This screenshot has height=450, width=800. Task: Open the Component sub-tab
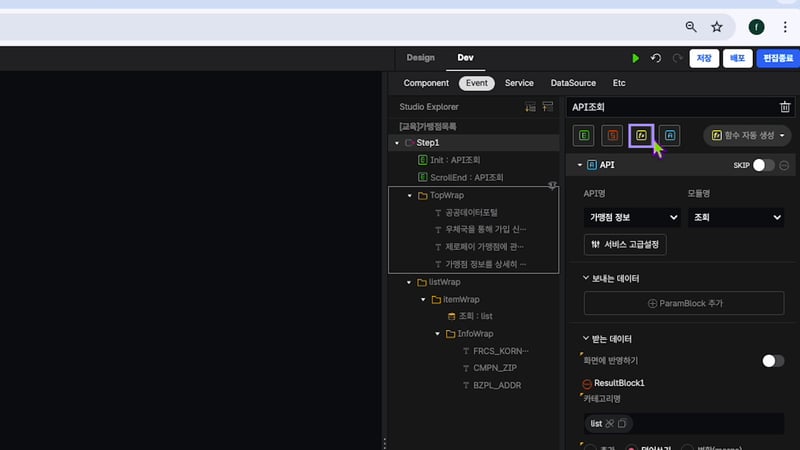(426, 83)
